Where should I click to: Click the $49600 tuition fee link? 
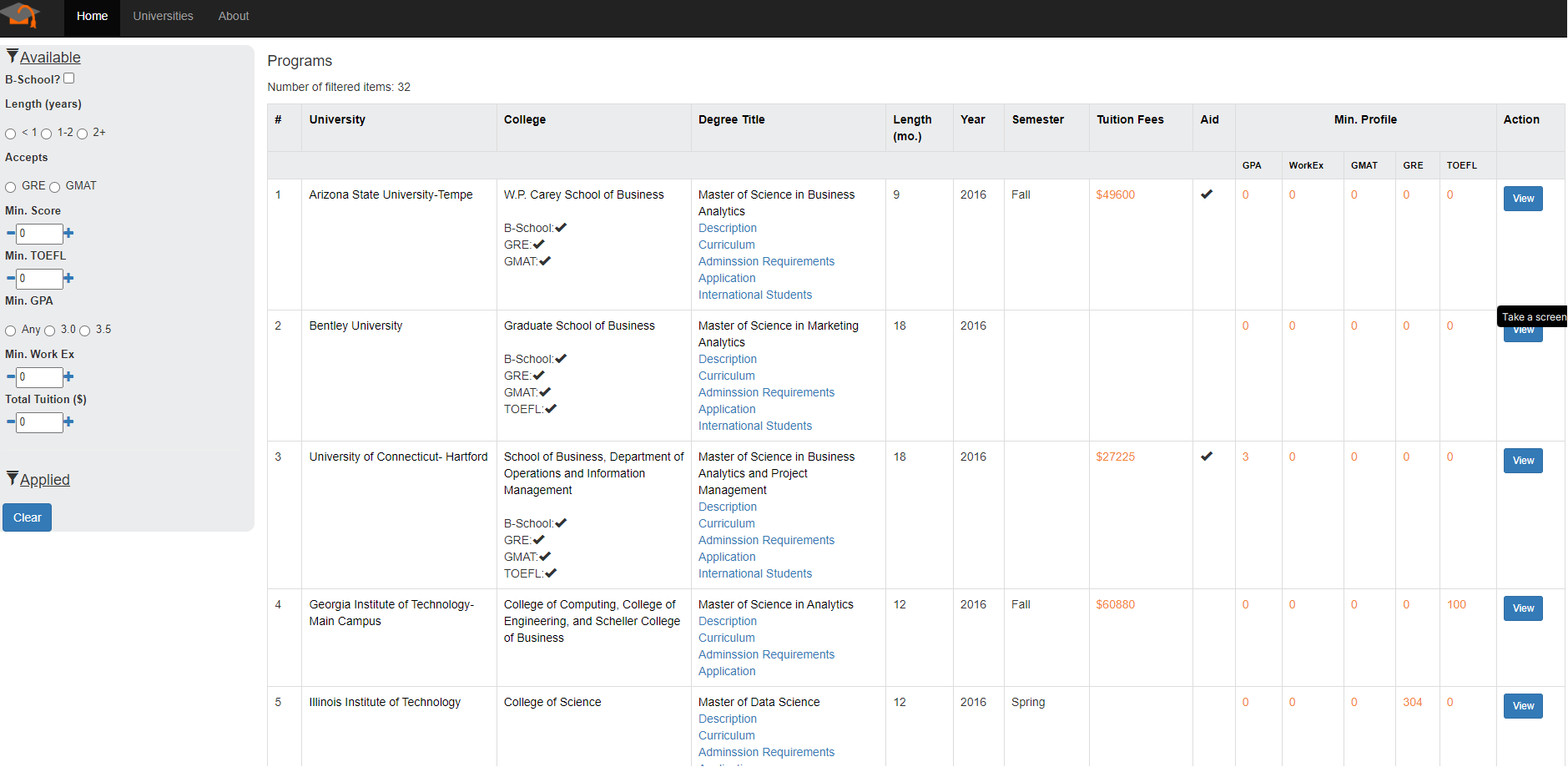1116,194
